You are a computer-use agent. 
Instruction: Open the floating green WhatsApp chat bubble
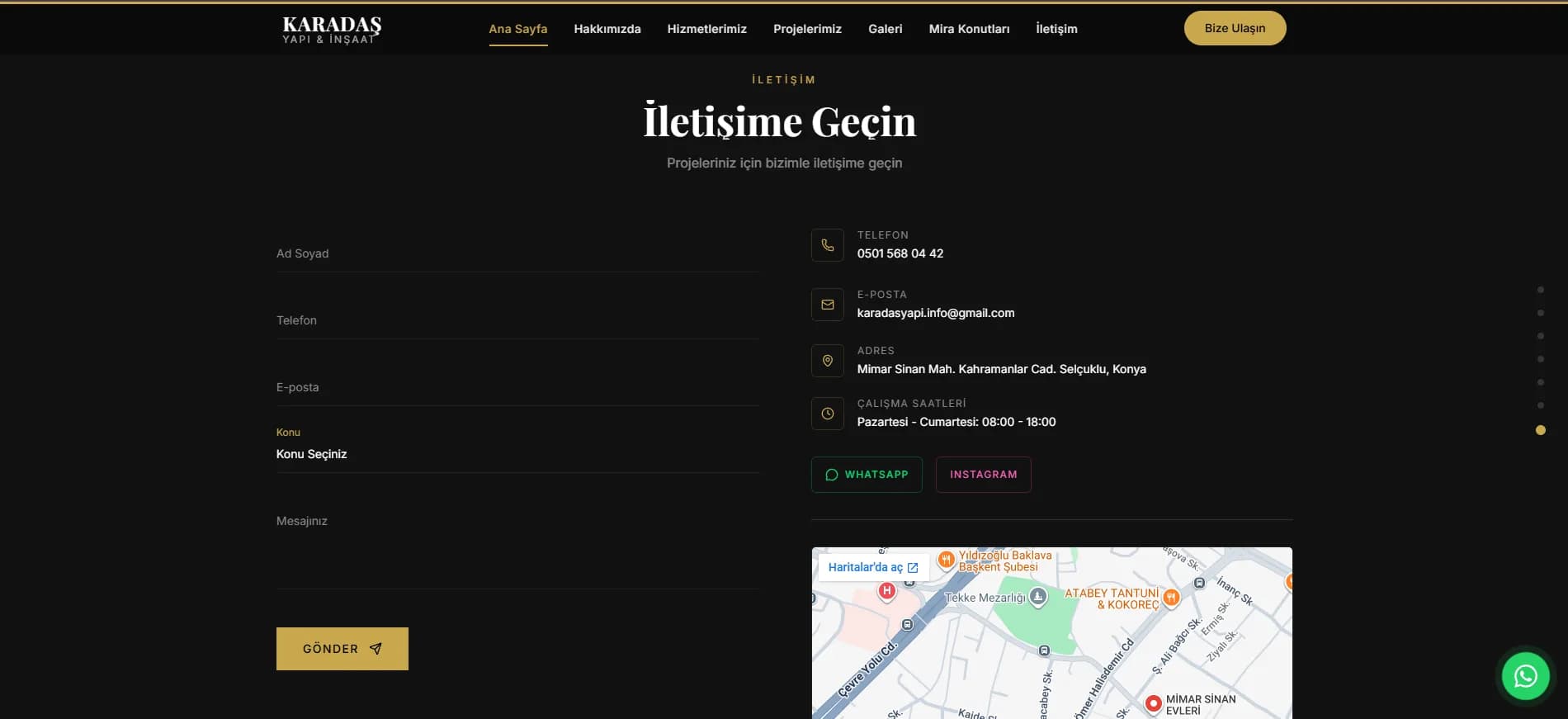[x=1525, y=676]
